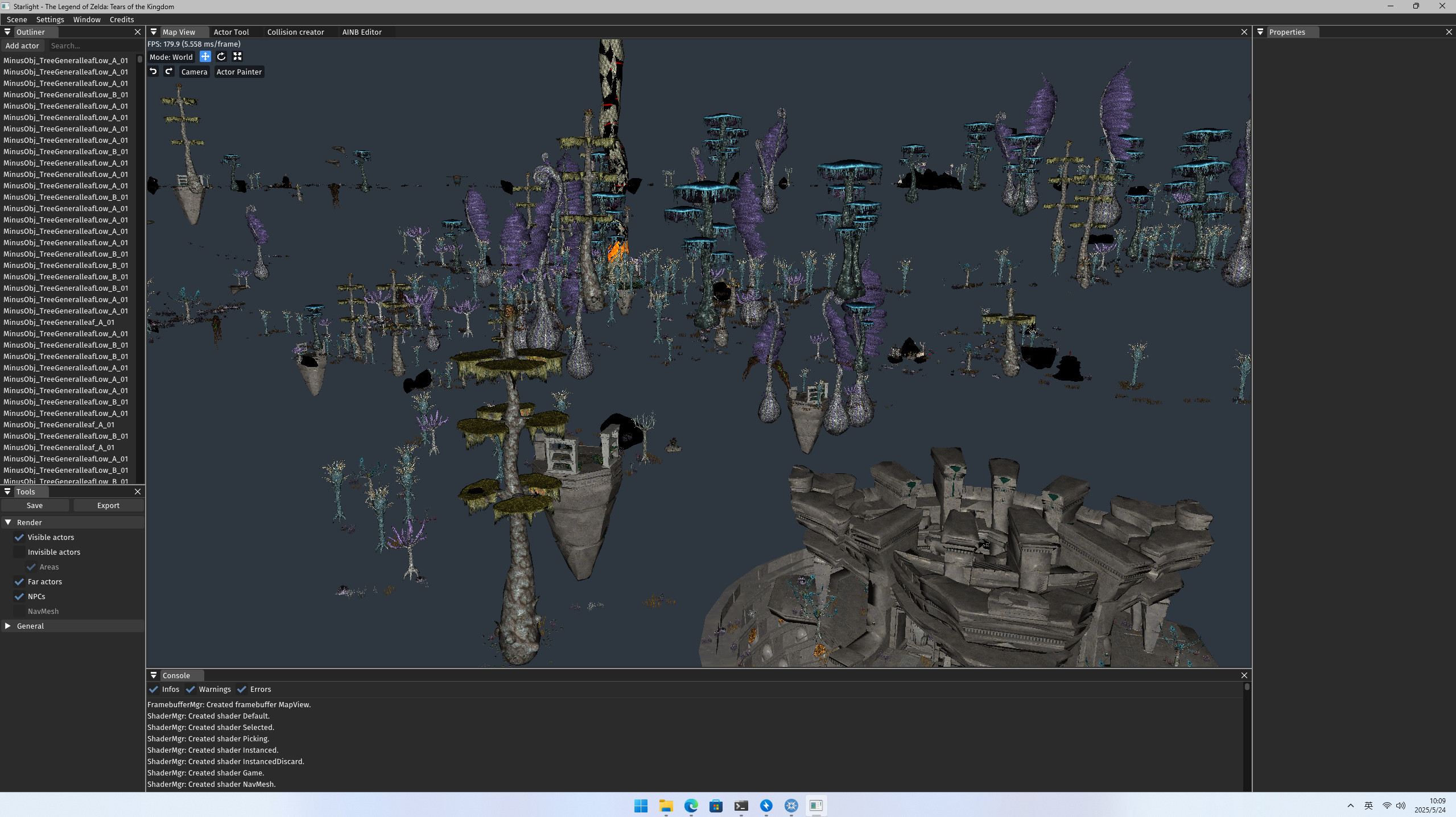Open Microsoft Edge from the taskbar
1456x817 pixels.
691,806
